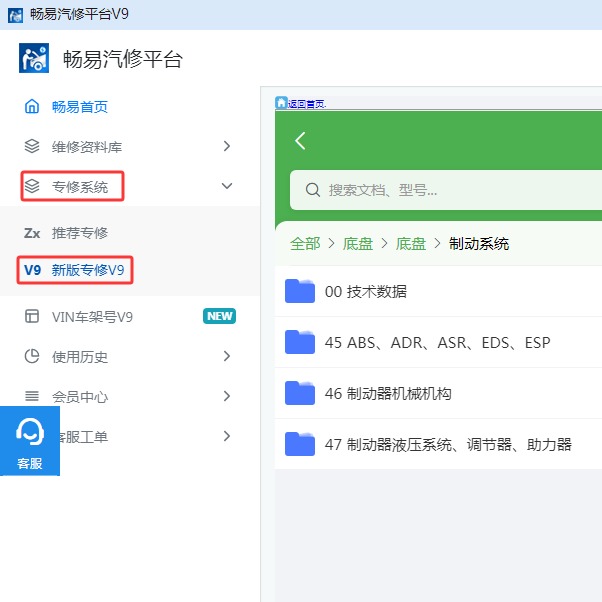The width and height of the screenshot is (602, 602).
Task: Click 制动系统 breadcrumb text
Action: (479, 243)
